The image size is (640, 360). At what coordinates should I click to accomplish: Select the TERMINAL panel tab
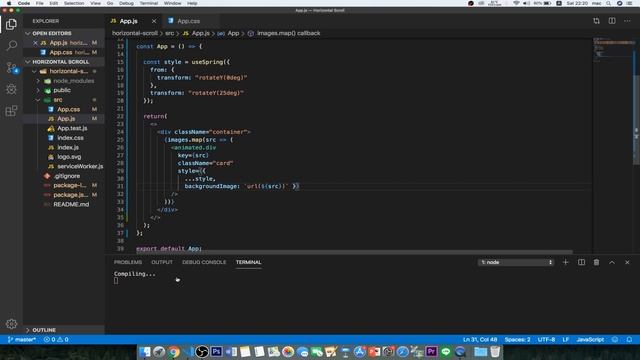(x=248, y=262)
